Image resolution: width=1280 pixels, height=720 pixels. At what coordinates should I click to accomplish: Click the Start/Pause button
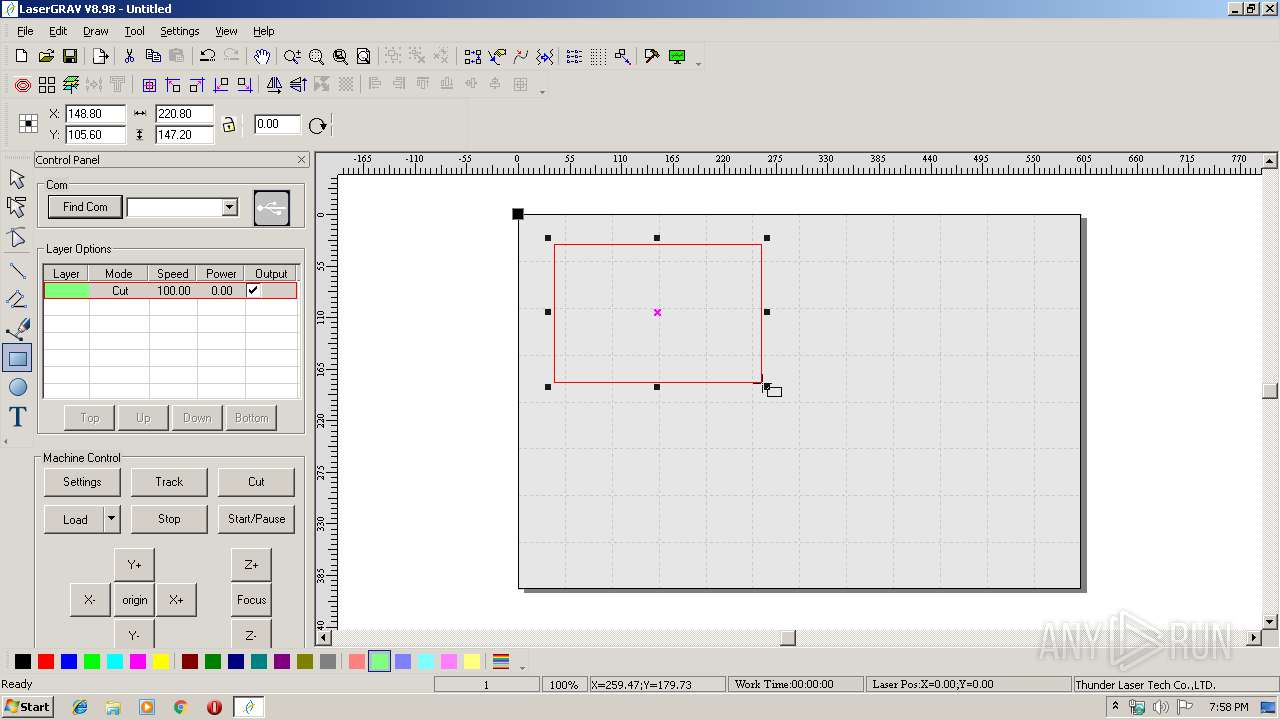(x=256, y=519)
